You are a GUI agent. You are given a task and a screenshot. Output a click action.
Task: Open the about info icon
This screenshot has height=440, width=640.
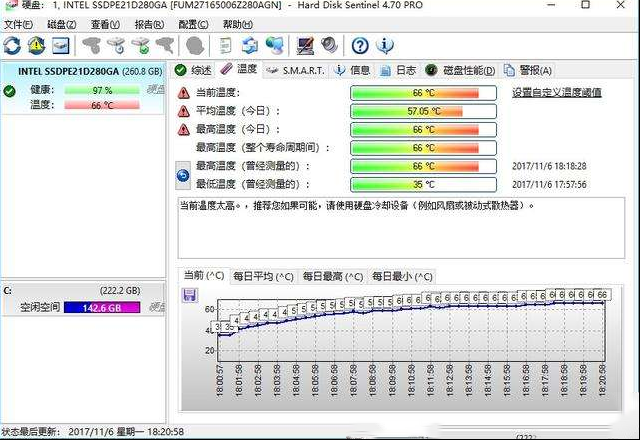click(385, 45)
